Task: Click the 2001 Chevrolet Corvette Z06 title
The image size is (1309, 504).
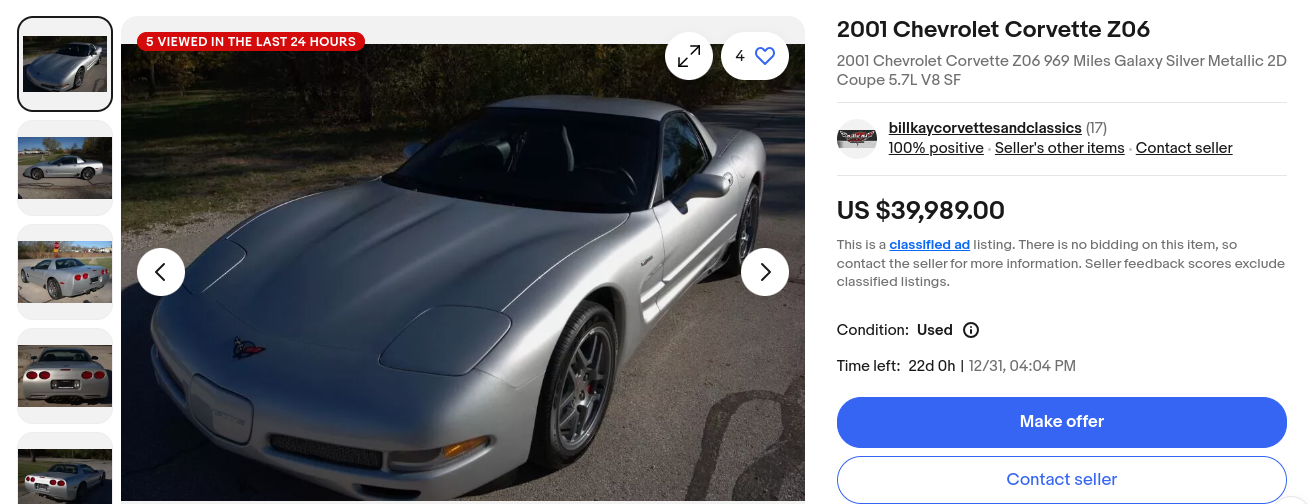Action: point(993,29)
